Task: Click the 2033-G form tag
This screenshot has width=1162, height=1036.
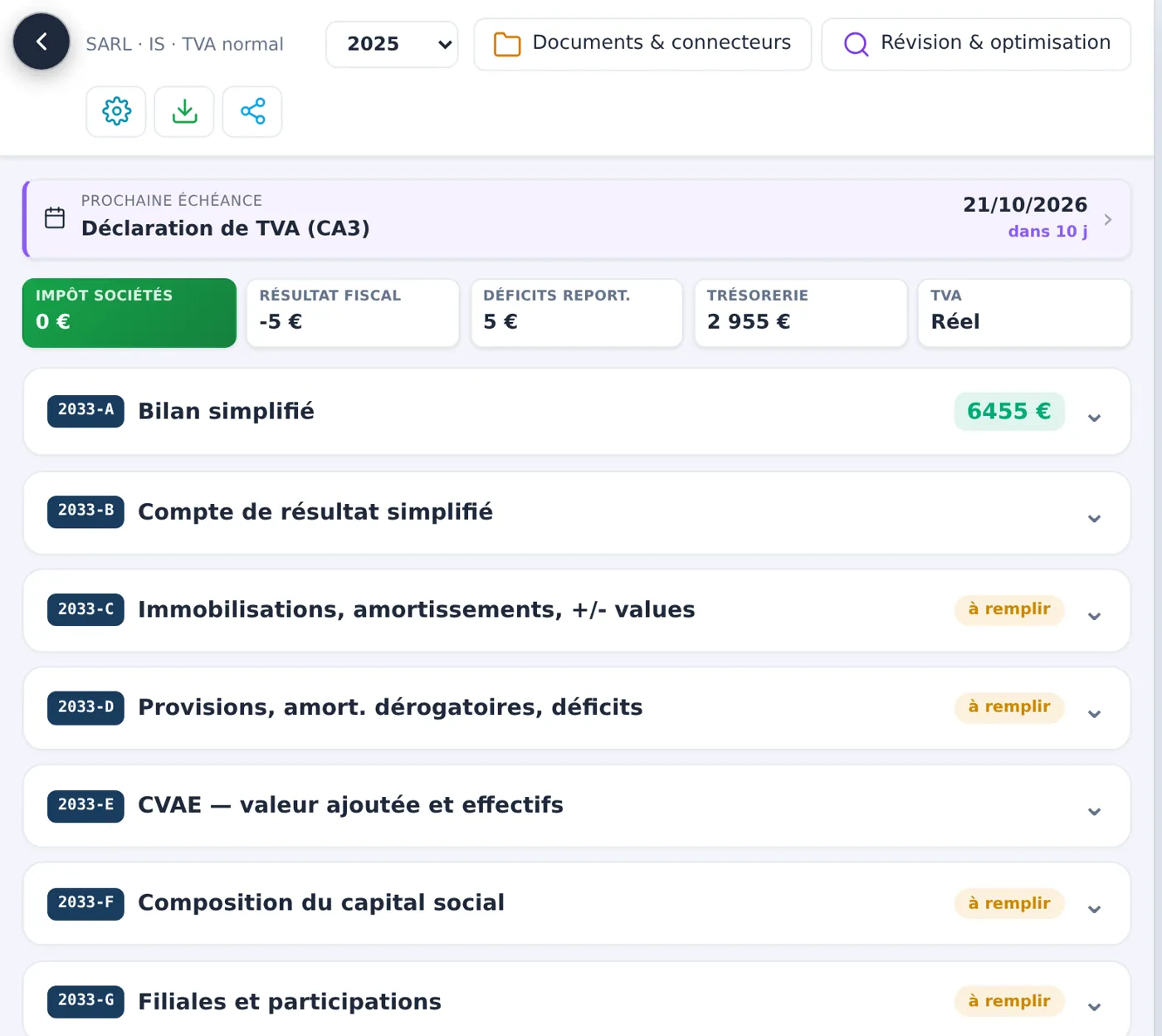Action: [x=85, y=1001]
